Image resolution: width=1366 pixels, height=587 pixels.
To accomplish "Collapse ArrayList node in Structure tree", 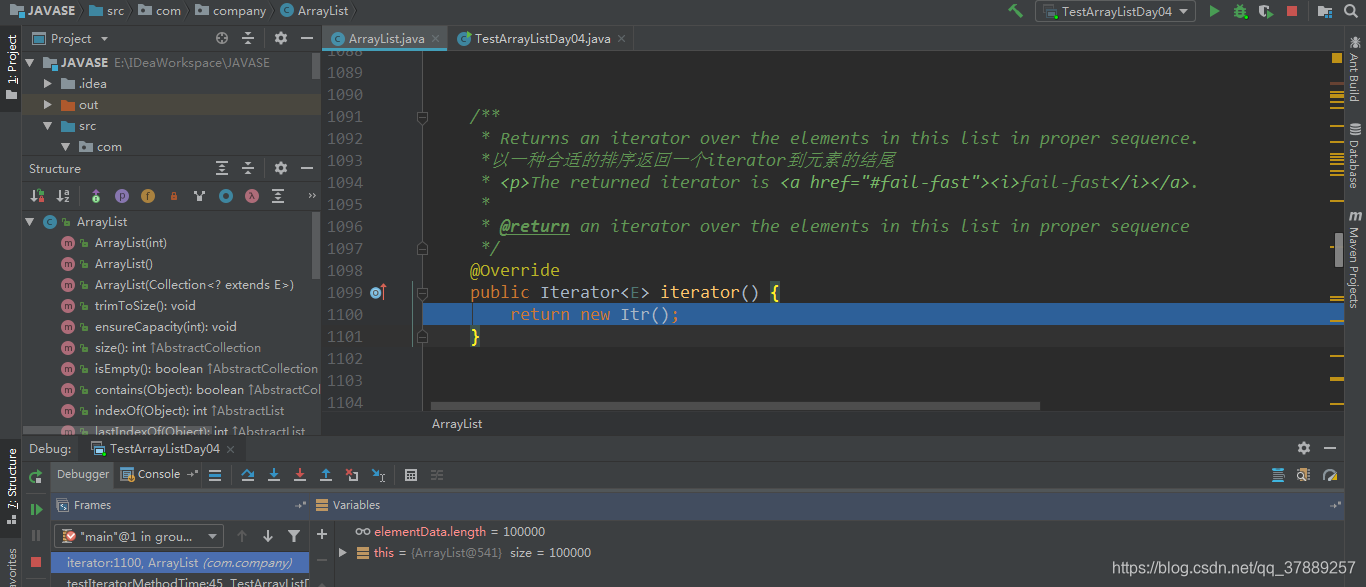I will click(x=30, y=222).
